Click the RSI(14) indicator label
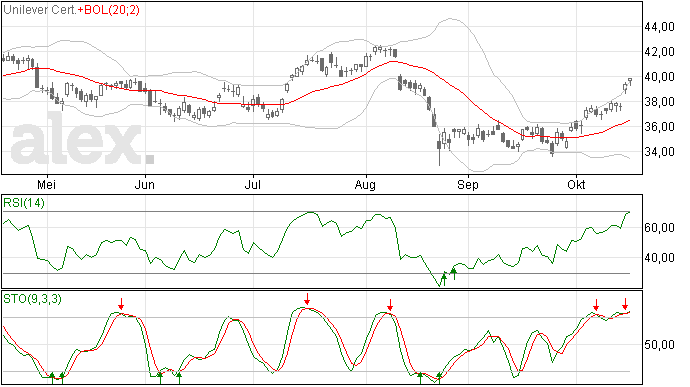 click(x=24, y=203)
